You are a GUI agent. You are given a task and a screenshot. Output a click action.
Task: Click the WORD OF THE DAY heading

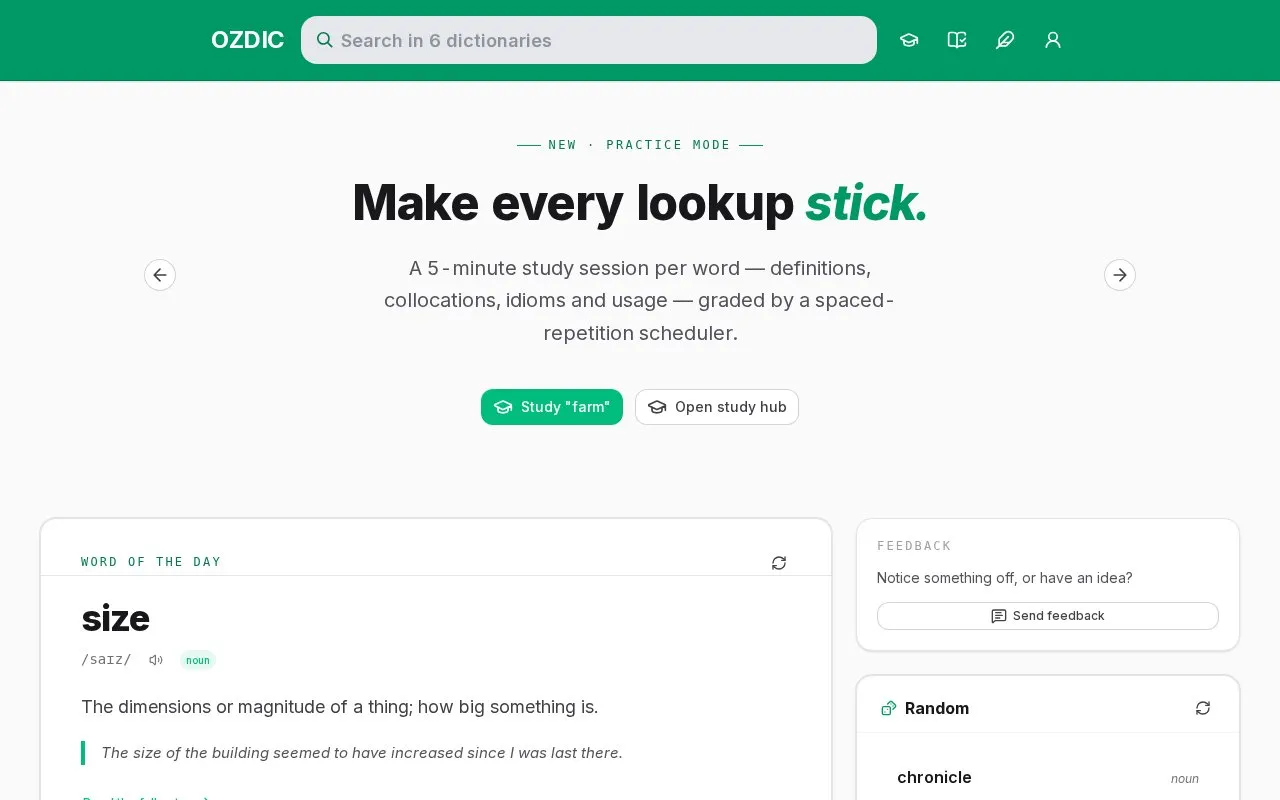pos(151,562)
